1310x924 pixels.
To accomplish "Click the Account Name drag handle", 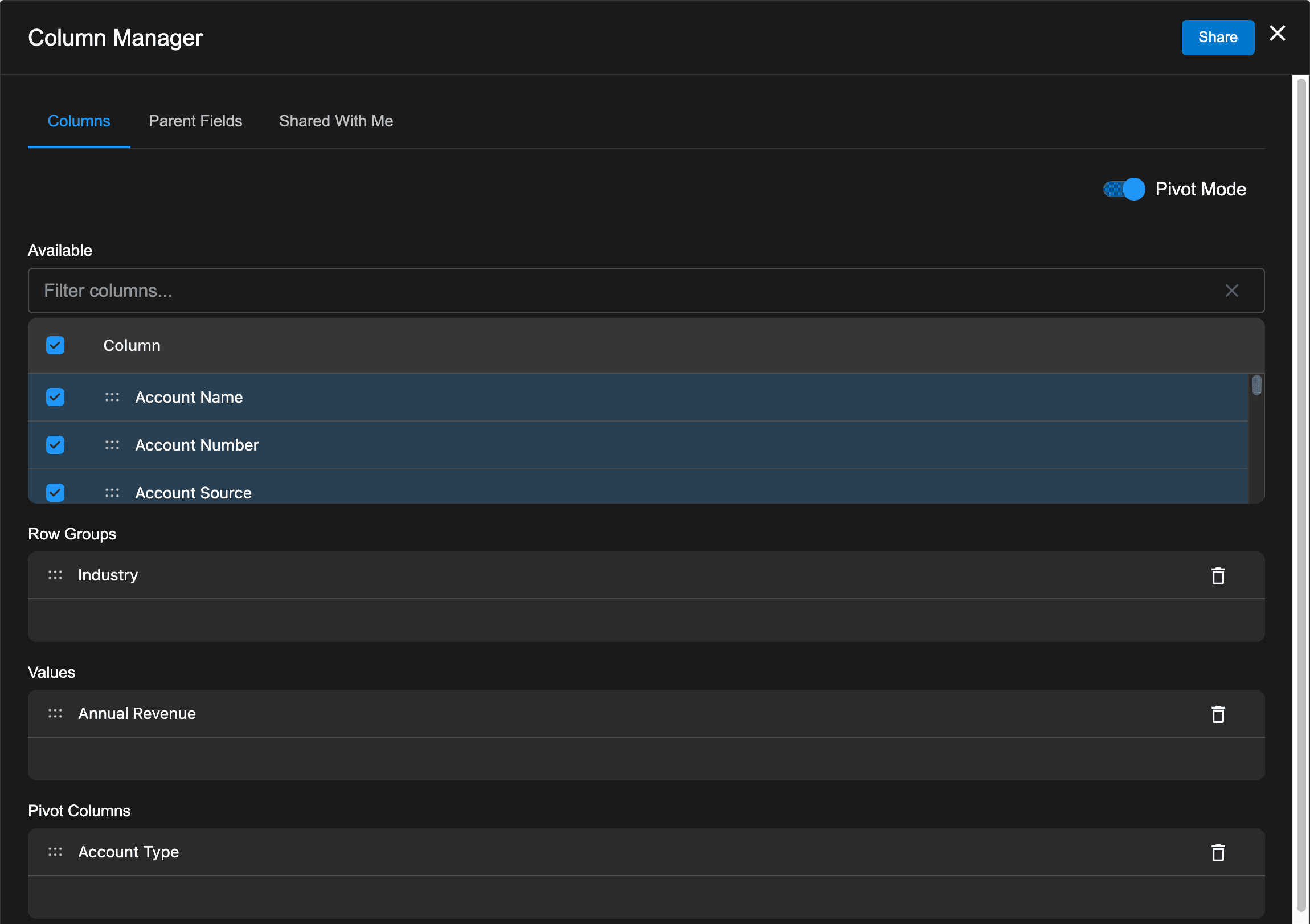I will 112,397.
